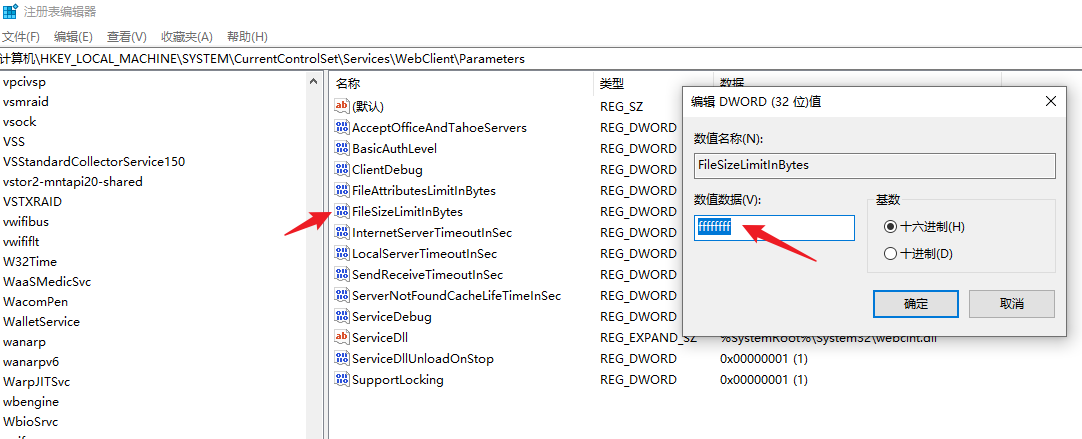
Task: Click the SupportLocking DWORD icon
Action: (x=342, y=380)
